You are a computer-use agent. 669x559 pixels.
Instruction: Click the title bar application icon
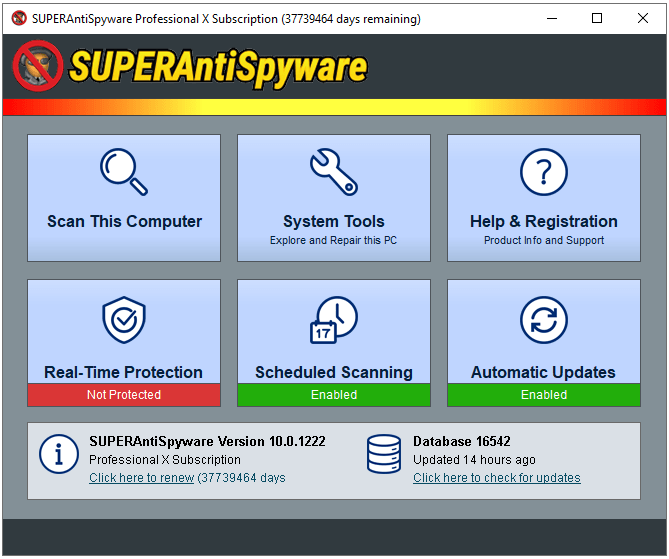pos(19,18)
